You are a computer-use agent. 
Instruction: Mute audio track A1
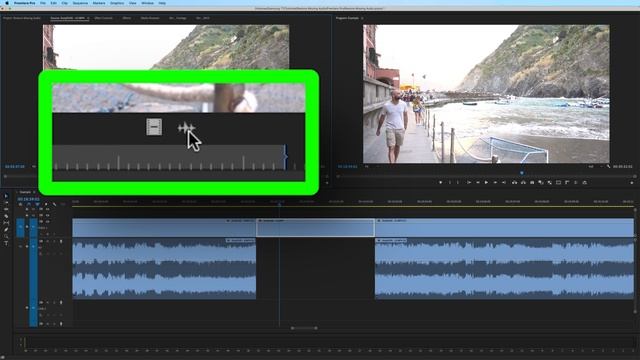tap(47, 242)
